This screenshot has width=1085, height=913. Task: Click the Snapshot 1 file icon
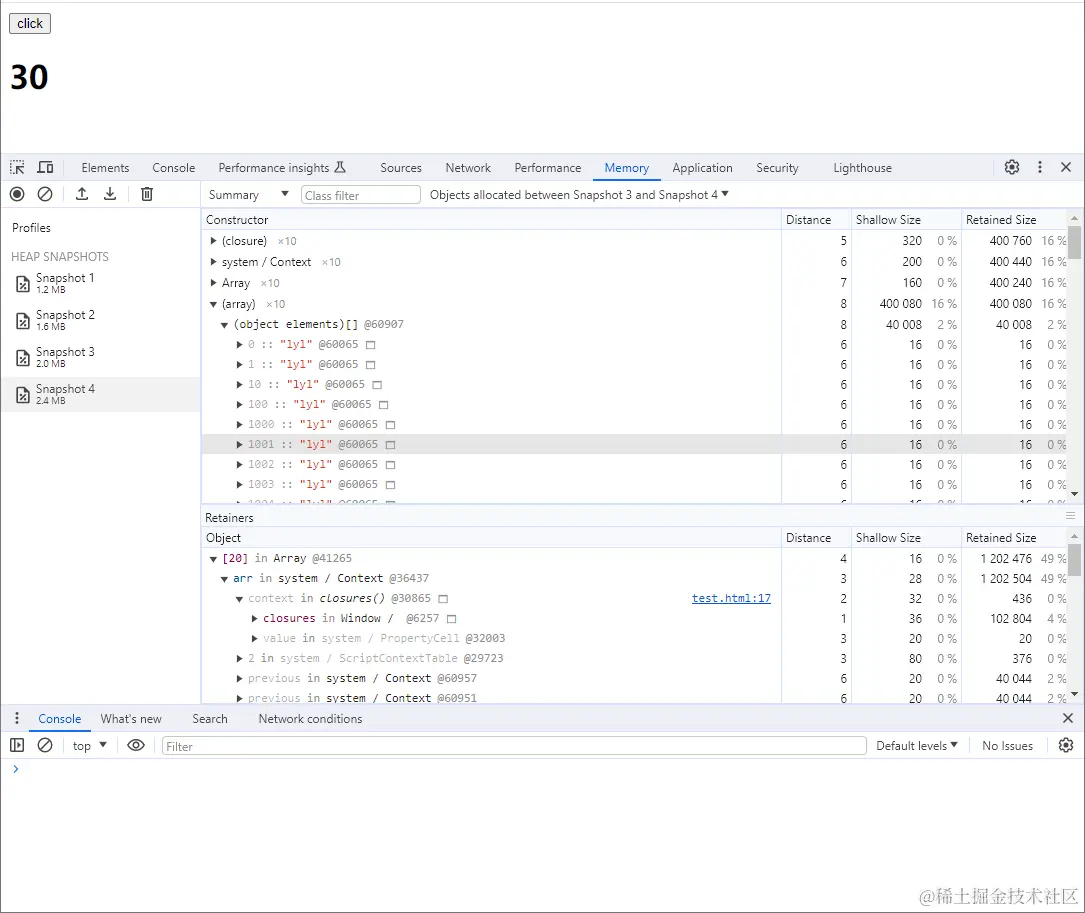click(x=23, y=283)
